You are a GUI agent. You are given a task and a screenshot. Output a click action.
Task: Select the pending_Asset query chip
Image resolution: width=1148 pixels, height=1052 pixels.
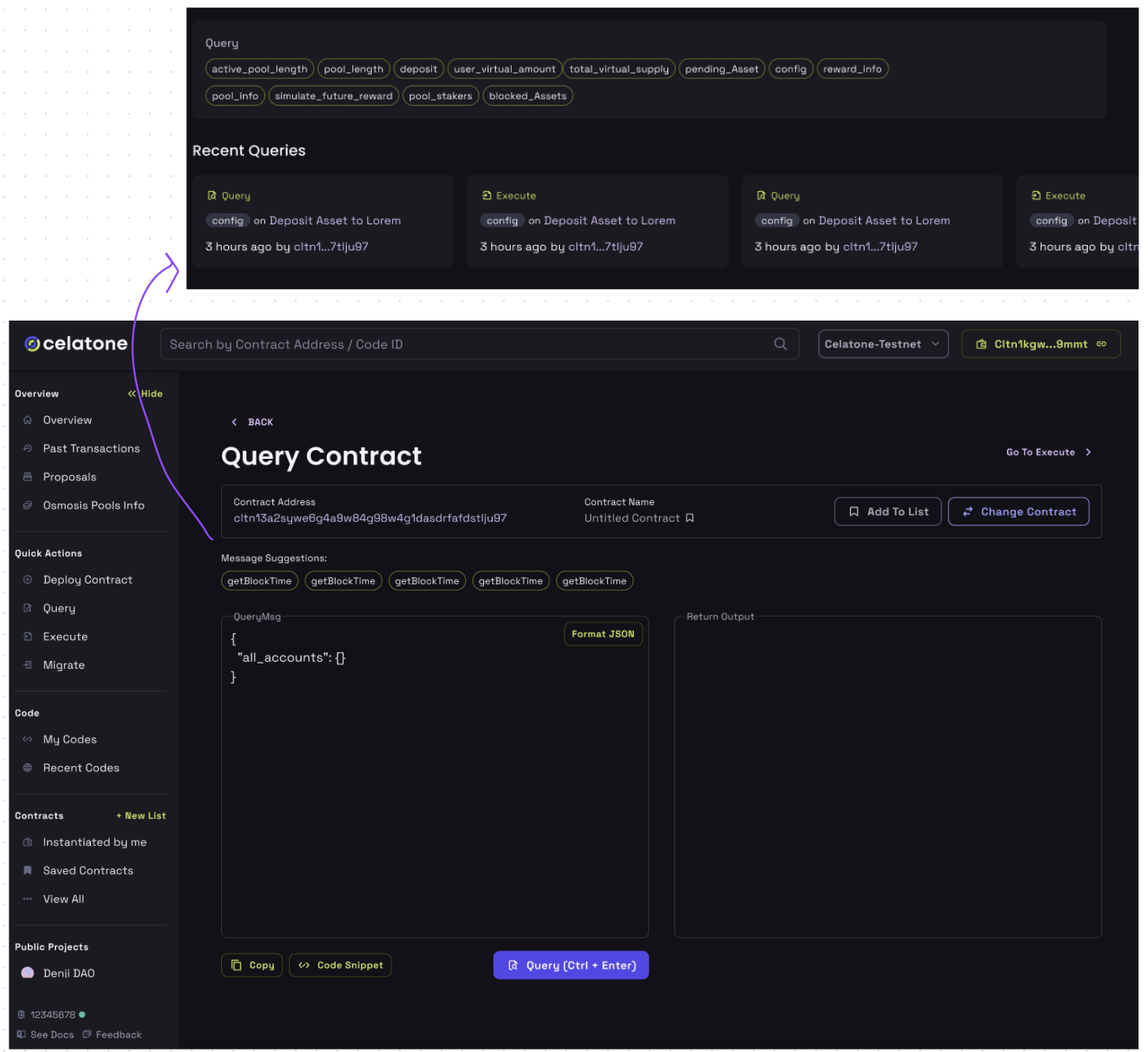click(722, 69)
